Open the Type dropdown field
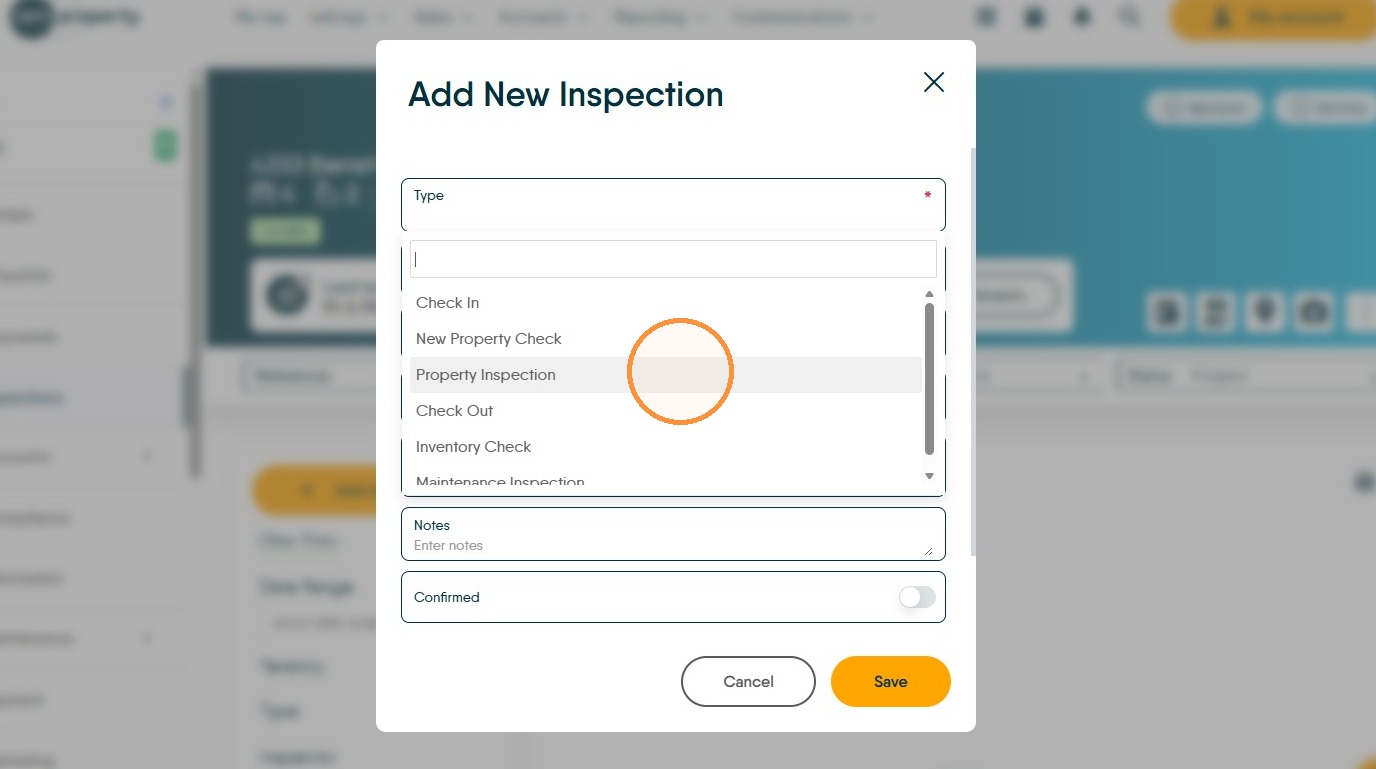 pyautogui.click(x=673, y=205)
